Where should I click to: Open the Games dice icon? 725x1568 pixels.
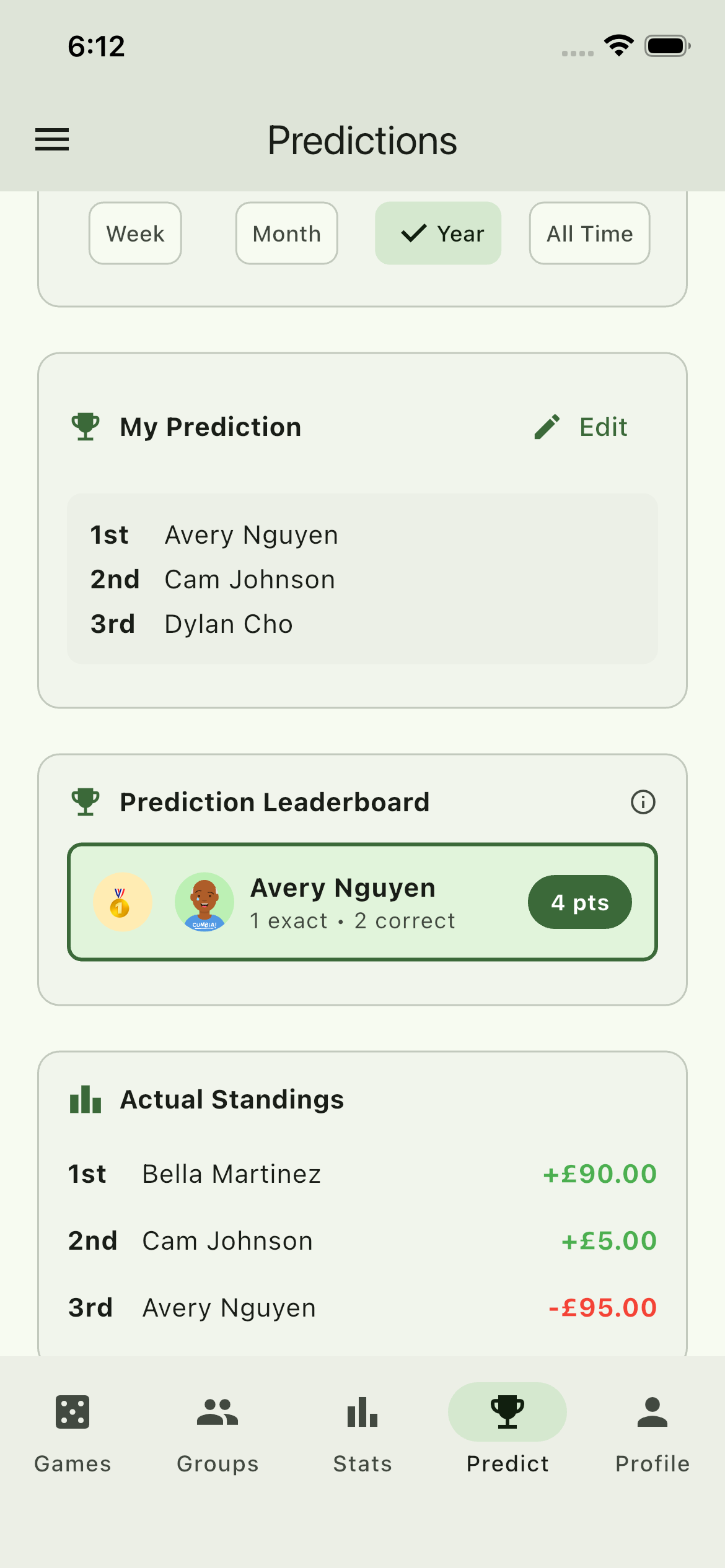72,1413
